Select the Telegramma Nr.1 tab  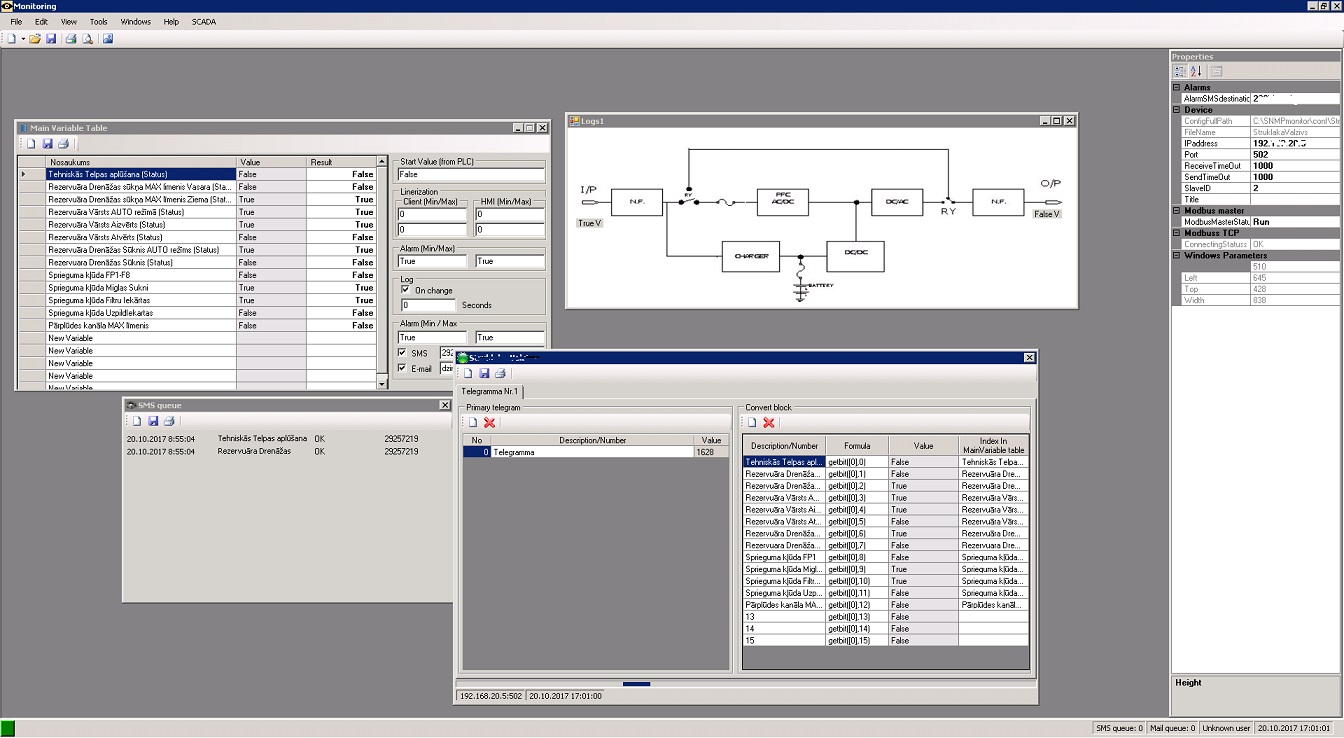490,392
